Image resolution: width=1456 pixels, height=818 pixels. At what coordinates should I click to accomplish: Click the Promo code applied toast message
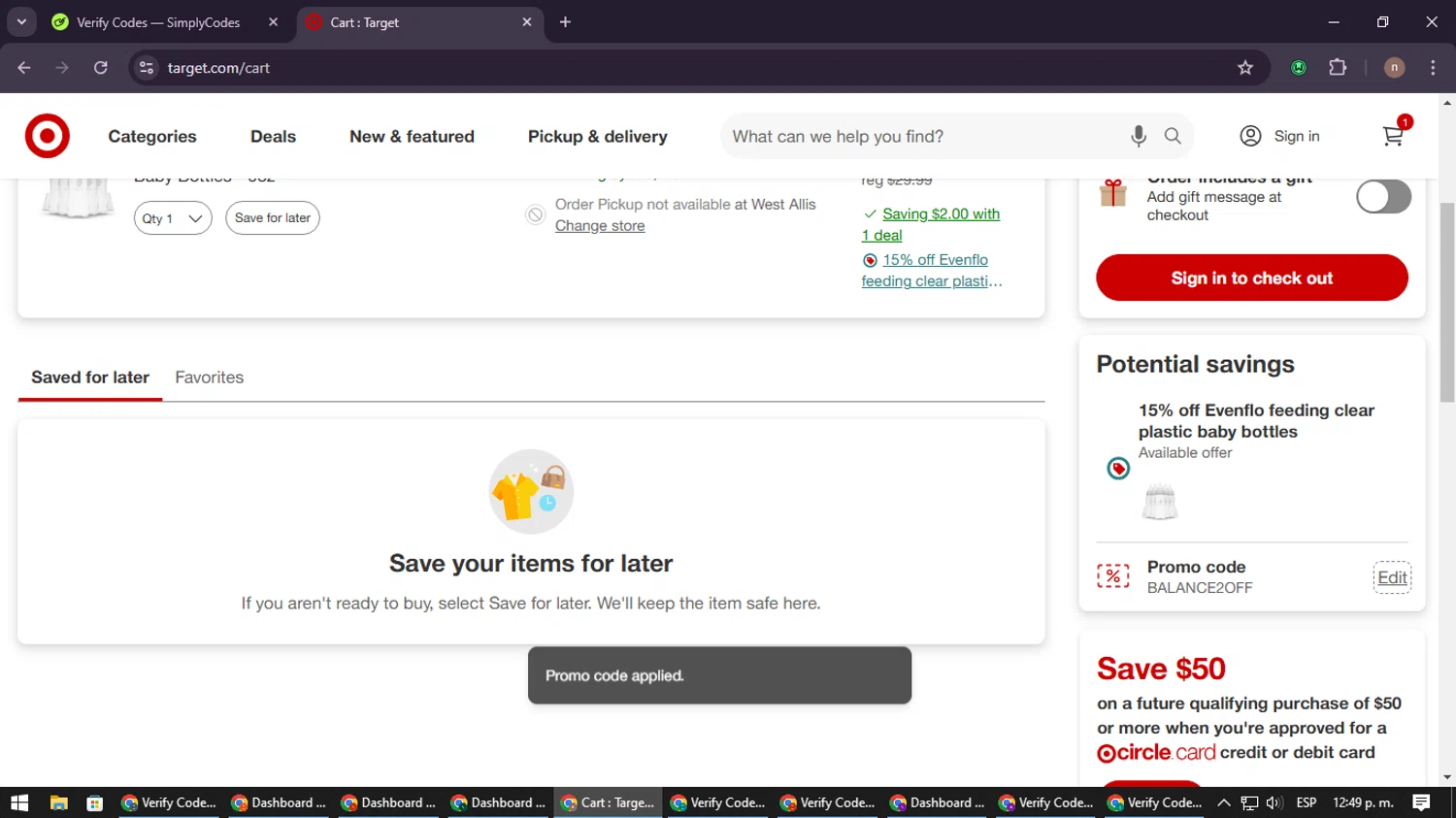[x=719, y=675]
